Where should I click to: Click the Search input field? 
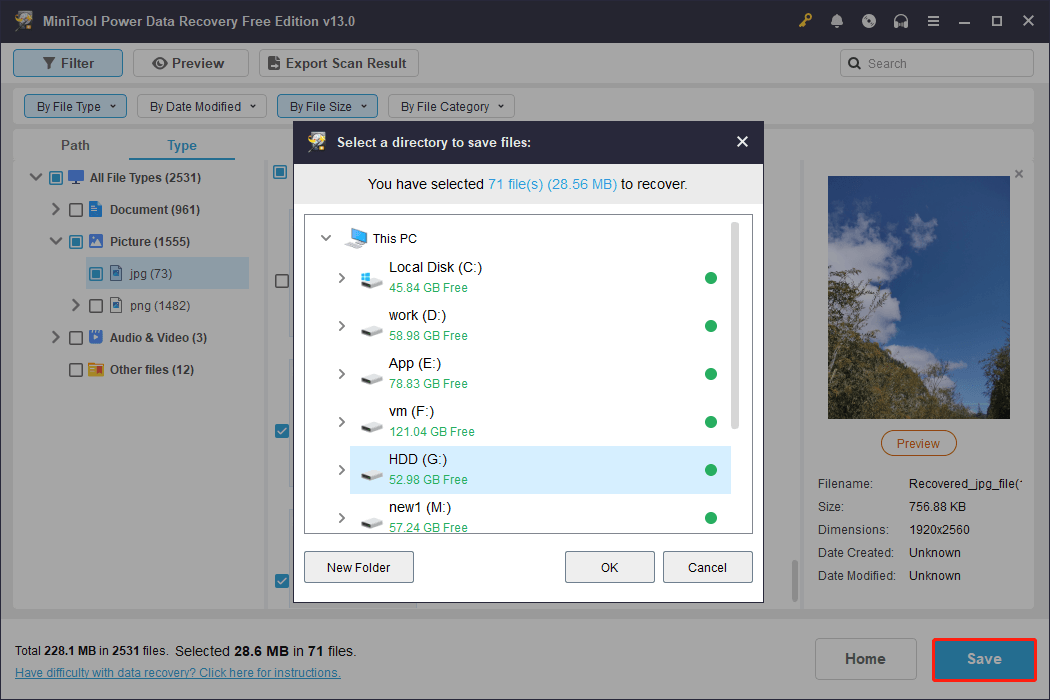[937, 64]
